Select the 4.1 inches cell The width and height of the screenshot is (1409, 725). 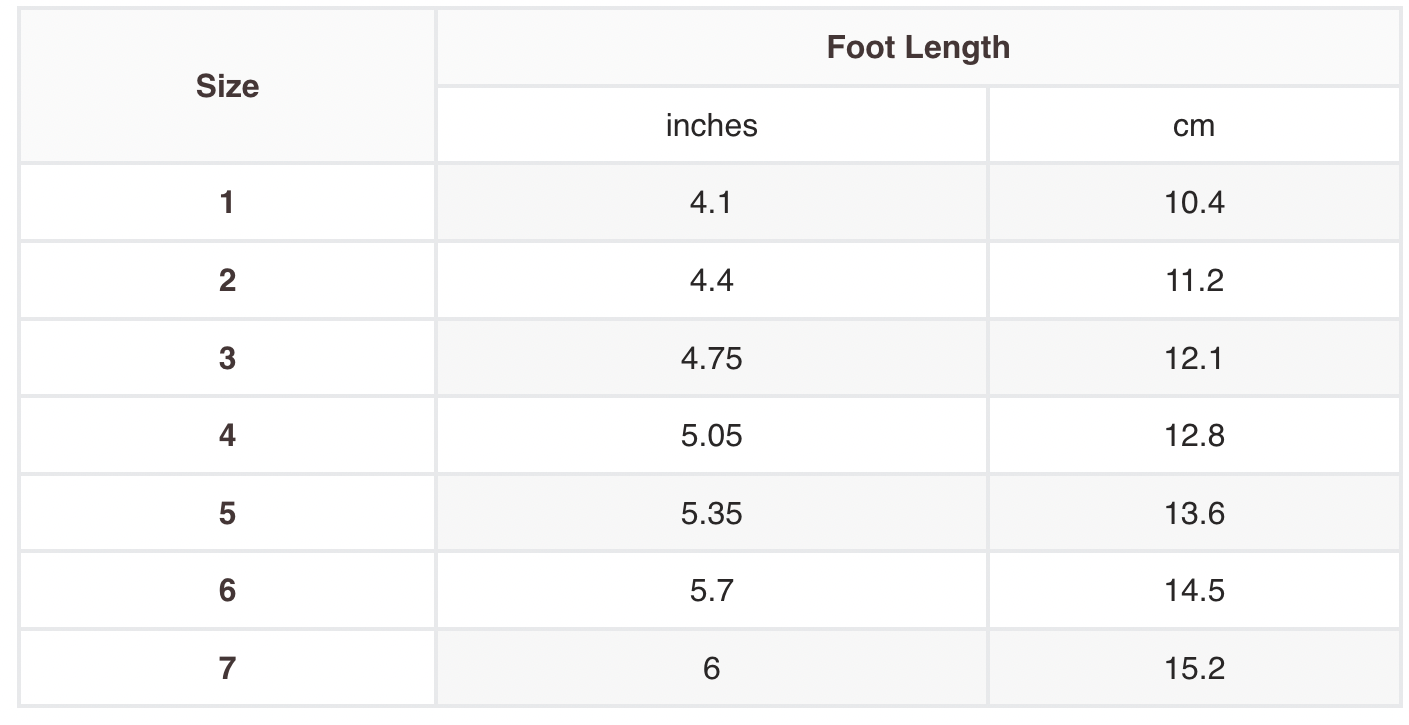(x=711, y=203)
